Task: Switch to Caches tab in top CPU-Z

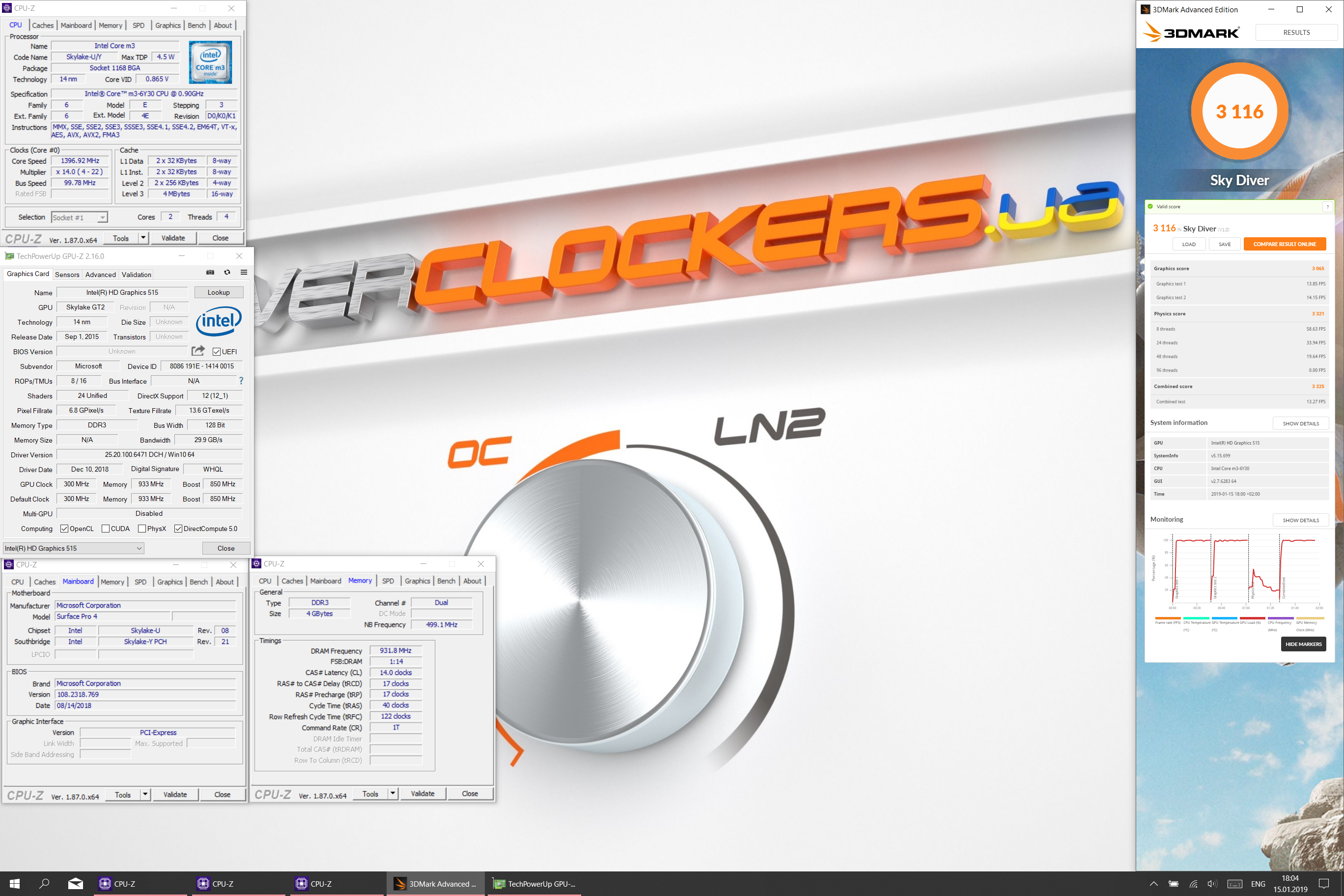Action: point(43,25)
